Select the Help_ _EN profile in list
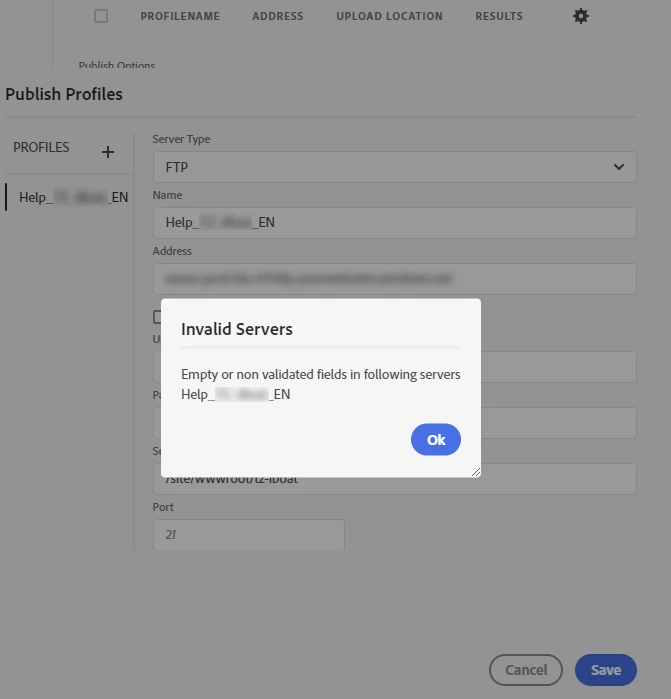The width and height of the screenshot is (671, 699). coord(70,197)
